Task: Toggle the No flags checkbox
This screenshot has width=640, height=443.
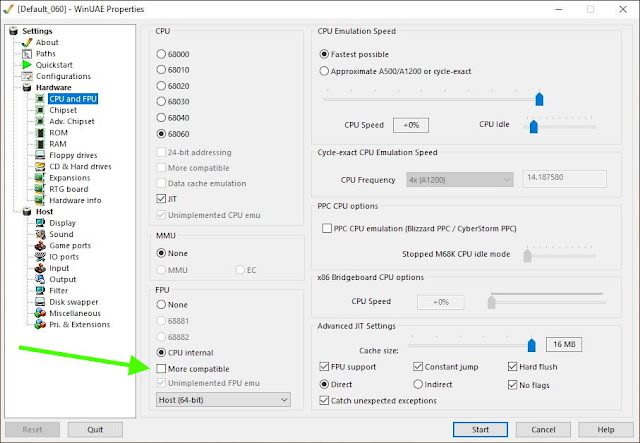Action: (513, 385)
